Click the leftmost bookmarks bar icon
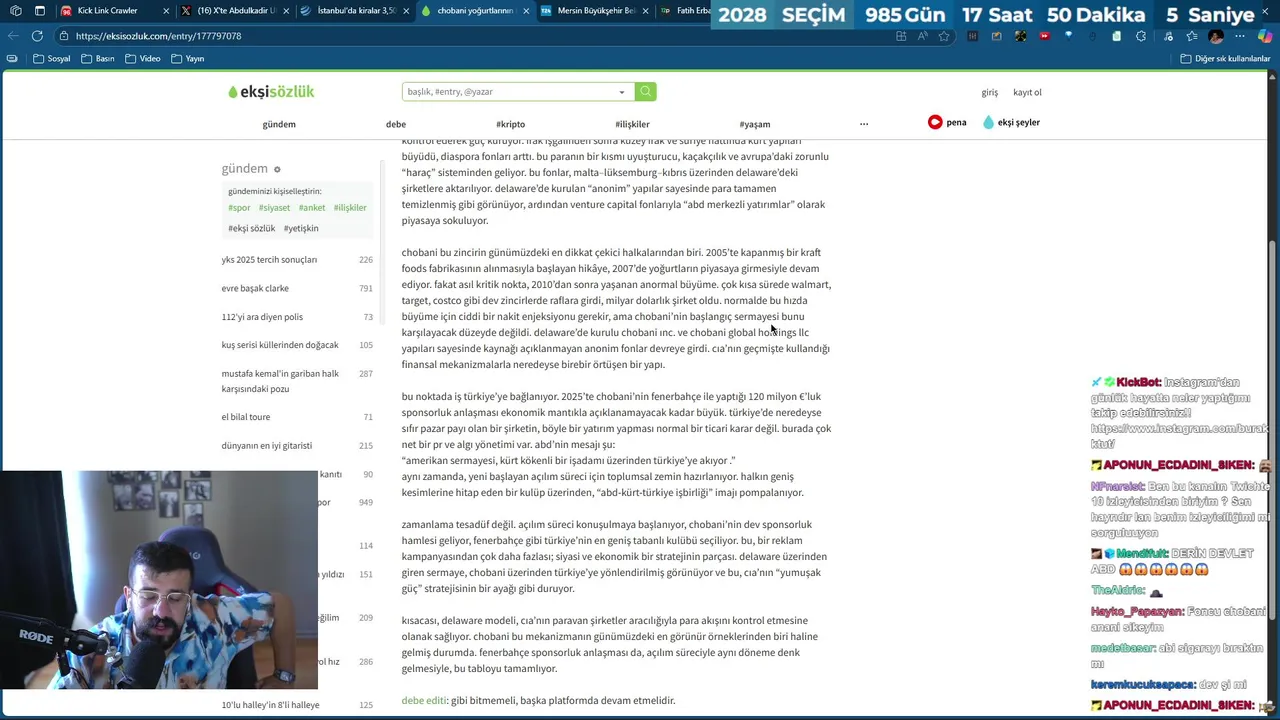This screenshot has width=1280, height=720. tap(12, 58)
